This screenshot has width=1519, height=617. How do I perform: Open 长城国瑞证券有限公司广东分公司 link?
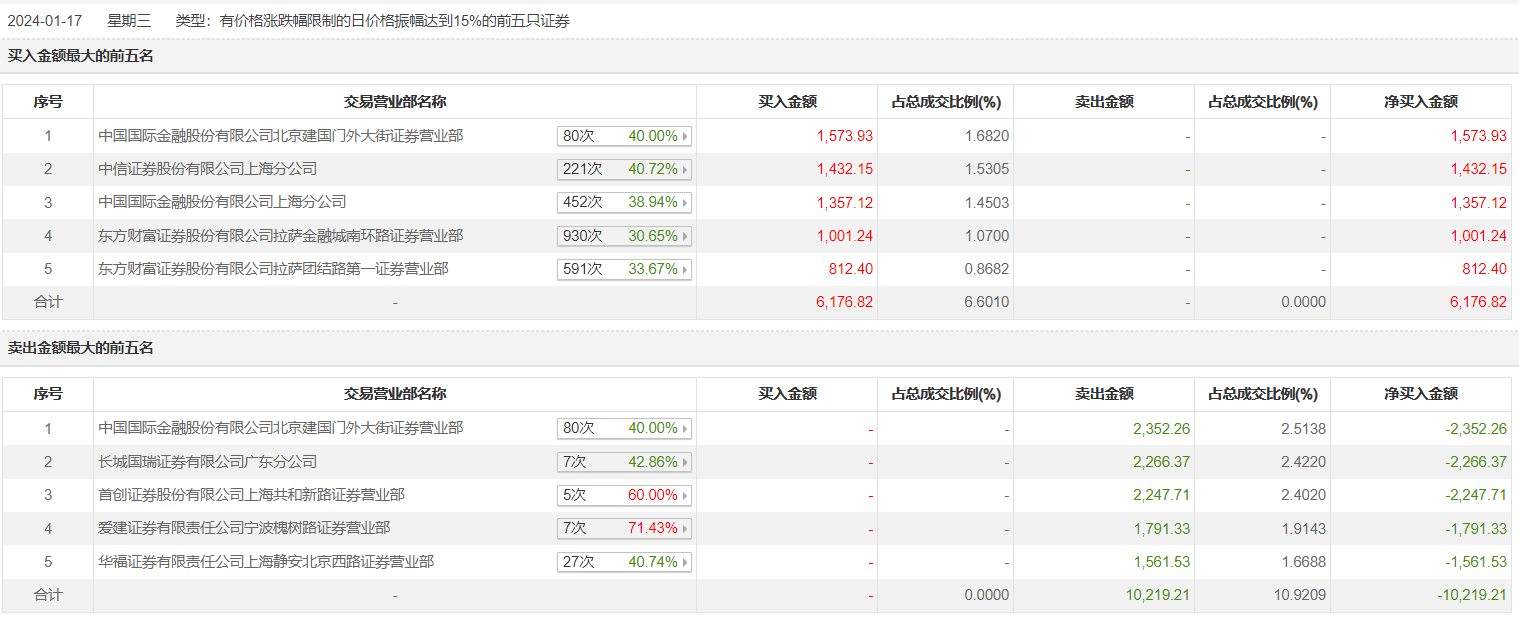click(207, 462)
